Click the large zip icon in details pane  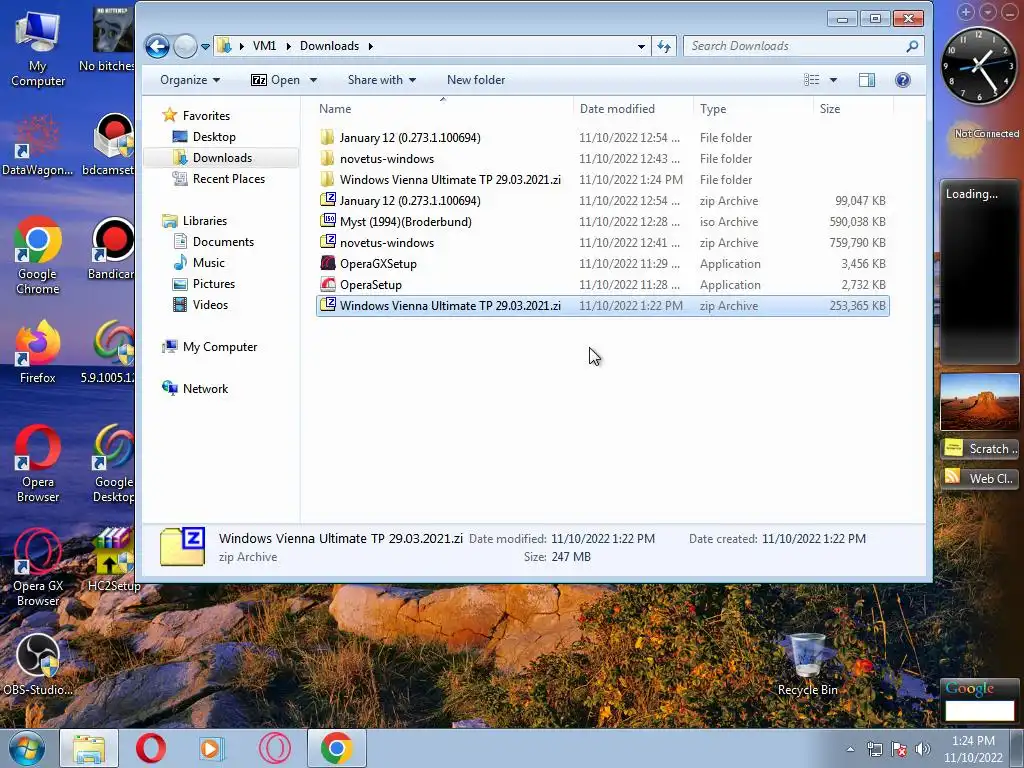tap(183, 547)
